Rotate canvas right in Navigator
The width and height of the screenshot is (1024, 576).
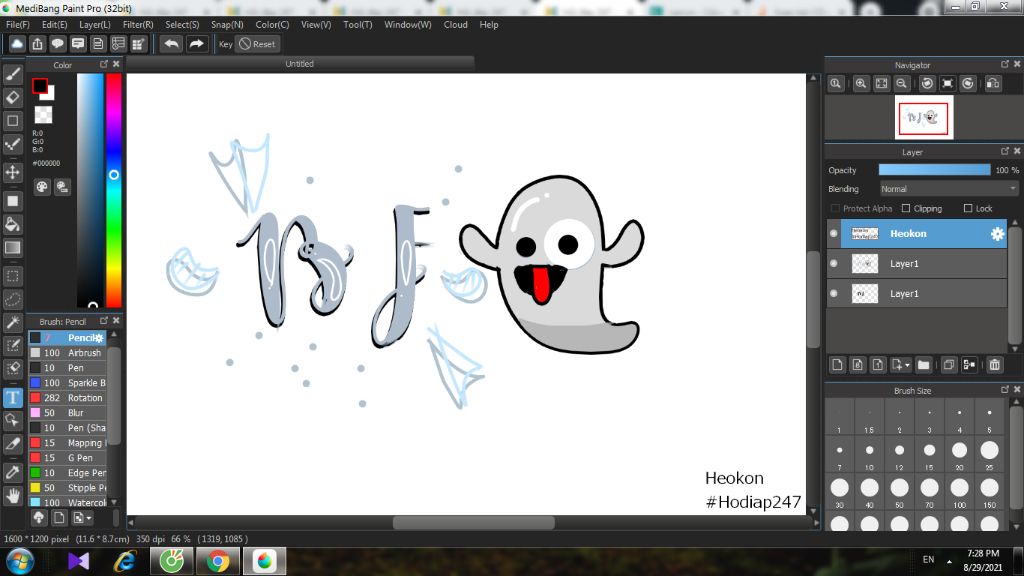click(x=968, y=84)
